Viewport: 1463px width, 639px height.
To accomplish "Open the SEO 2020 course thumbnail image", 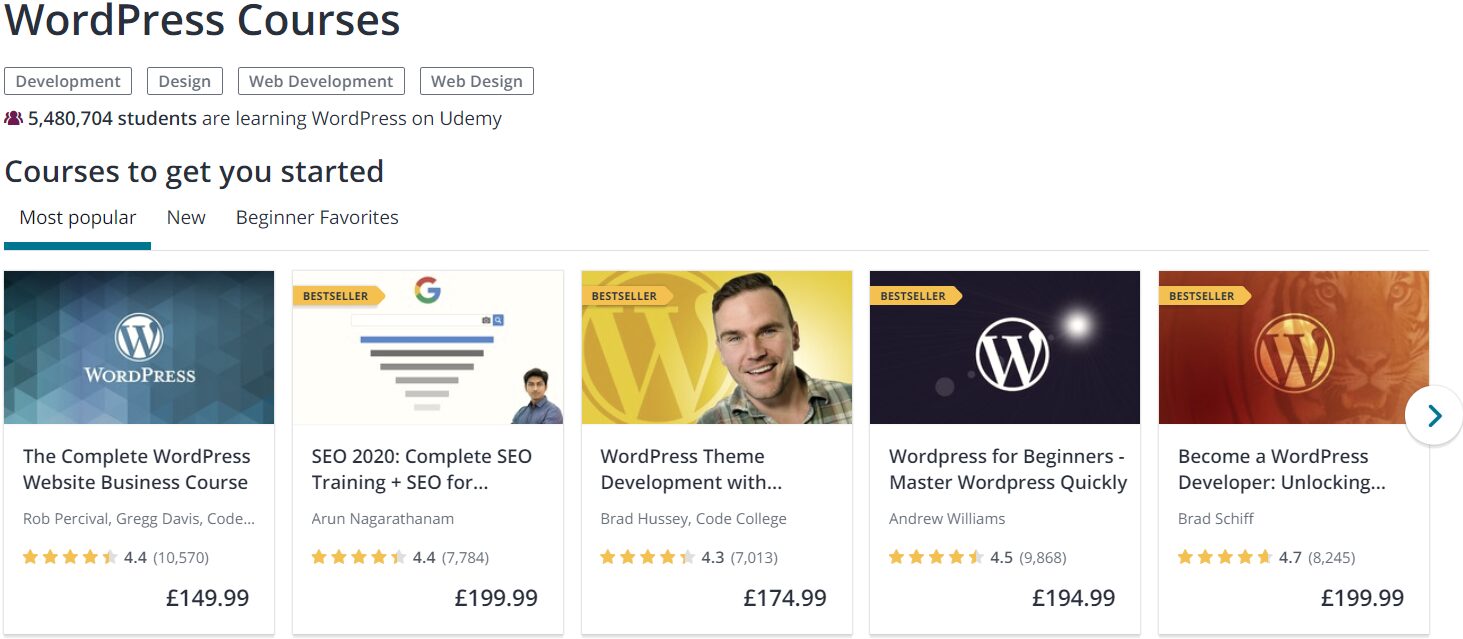I will [x=428, y=347].
